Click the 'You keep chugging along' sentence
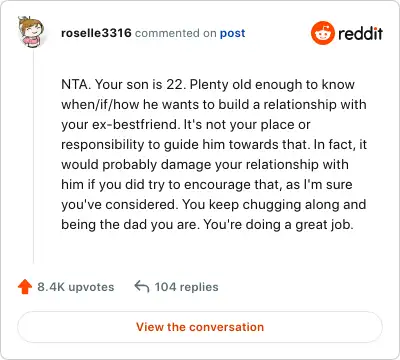 (x=274, y=204)
